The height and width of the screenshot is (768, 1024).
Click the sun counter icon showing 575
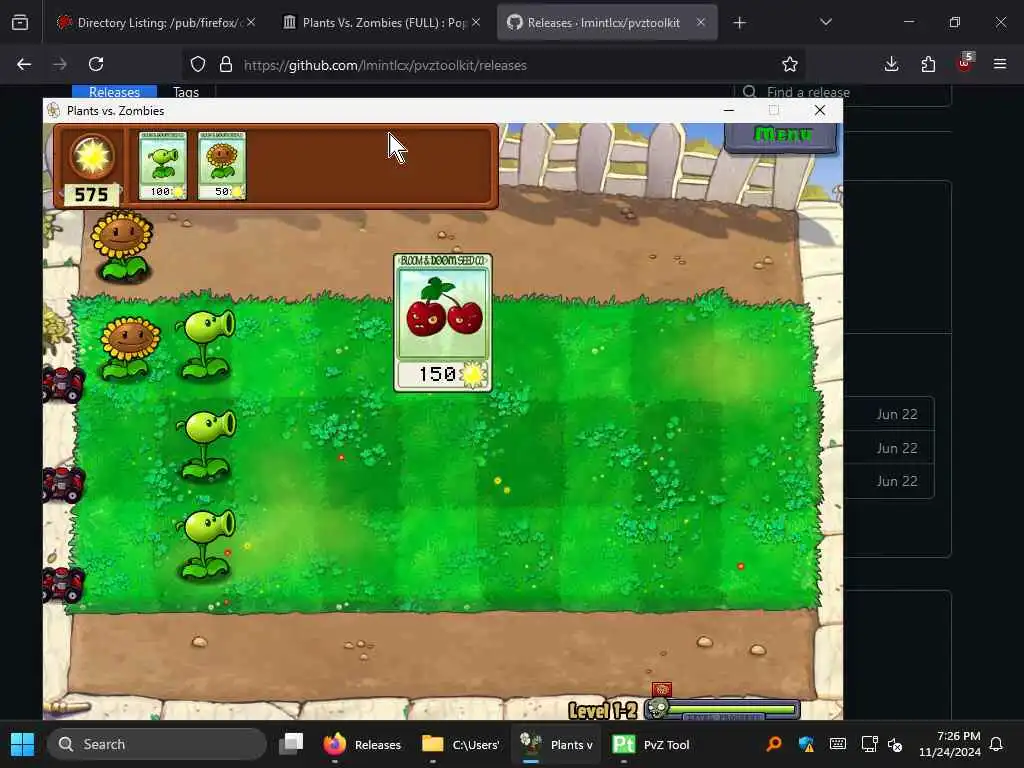click(x=92, y=157)
